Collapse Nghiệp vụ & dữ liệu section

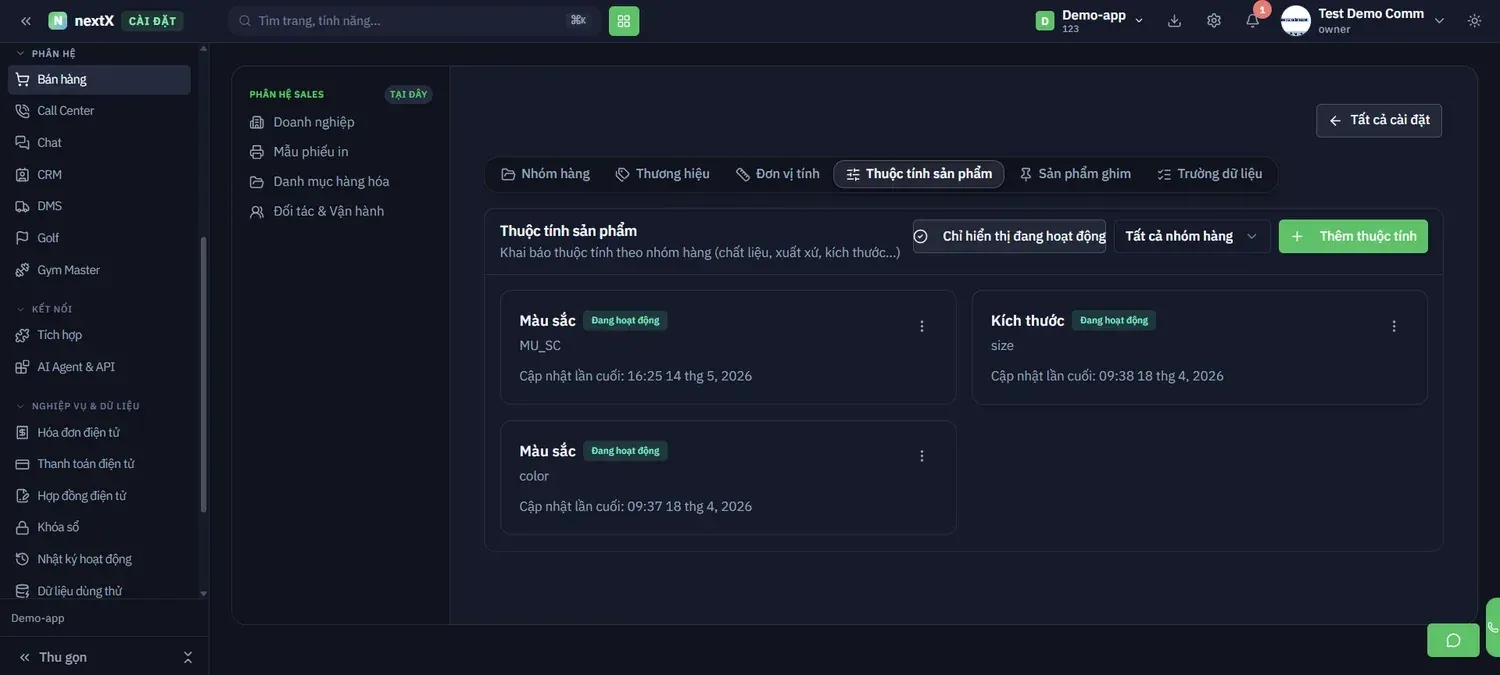pyautogui.click(x=78, y=406)
